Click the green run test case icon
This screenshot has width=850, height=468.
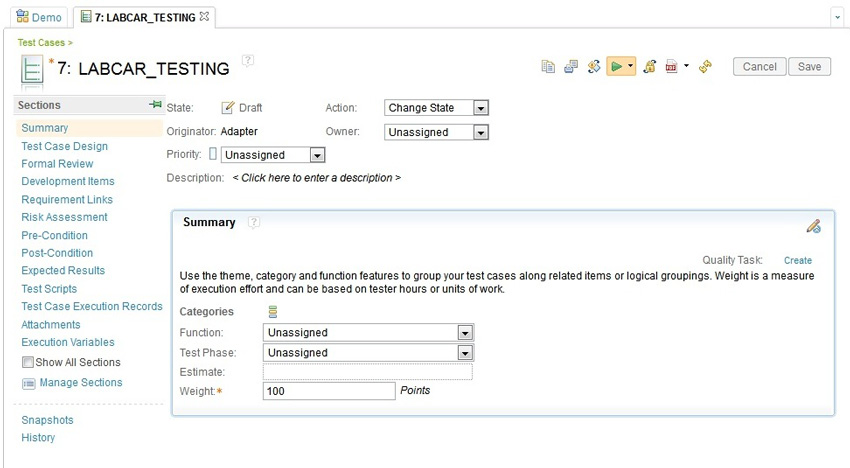(x=616, y=67)
